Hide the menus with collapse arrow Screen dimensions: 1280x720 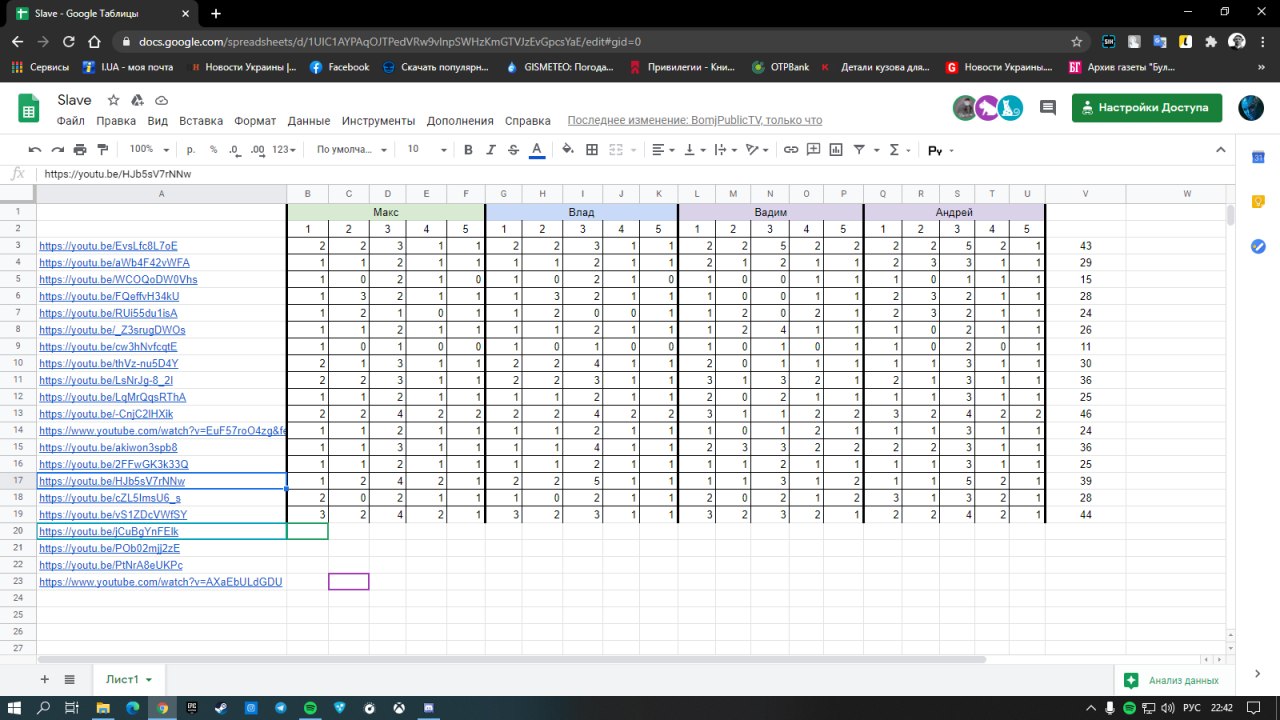(x=1220, y=150)
